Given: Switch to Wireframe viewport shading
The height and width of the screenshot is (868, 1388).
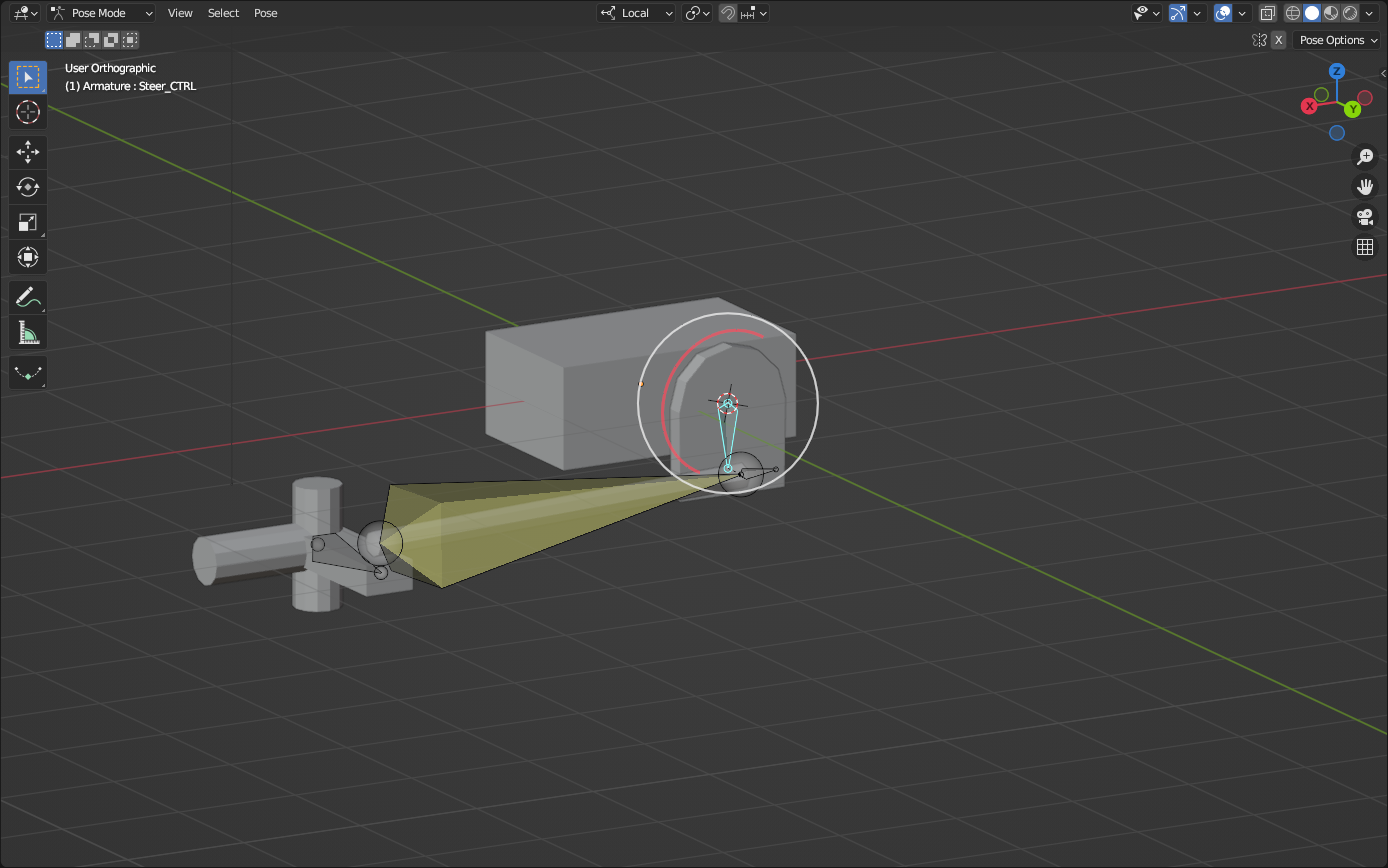Looking at the screenshot, I should point(1293,13).
